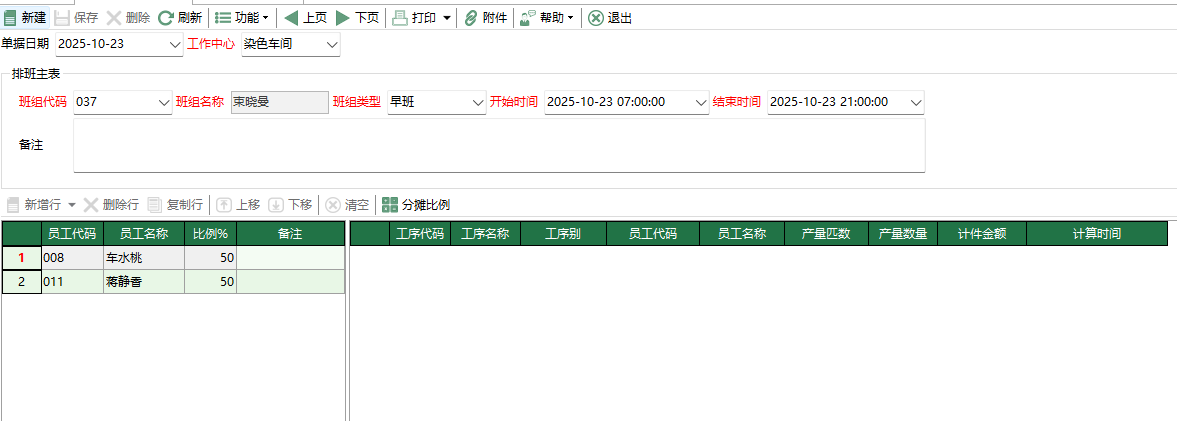Viewport: 1177px width, 421px height.
Task: Click the 上移 (Move up) icon
Action: pos(224,204)
